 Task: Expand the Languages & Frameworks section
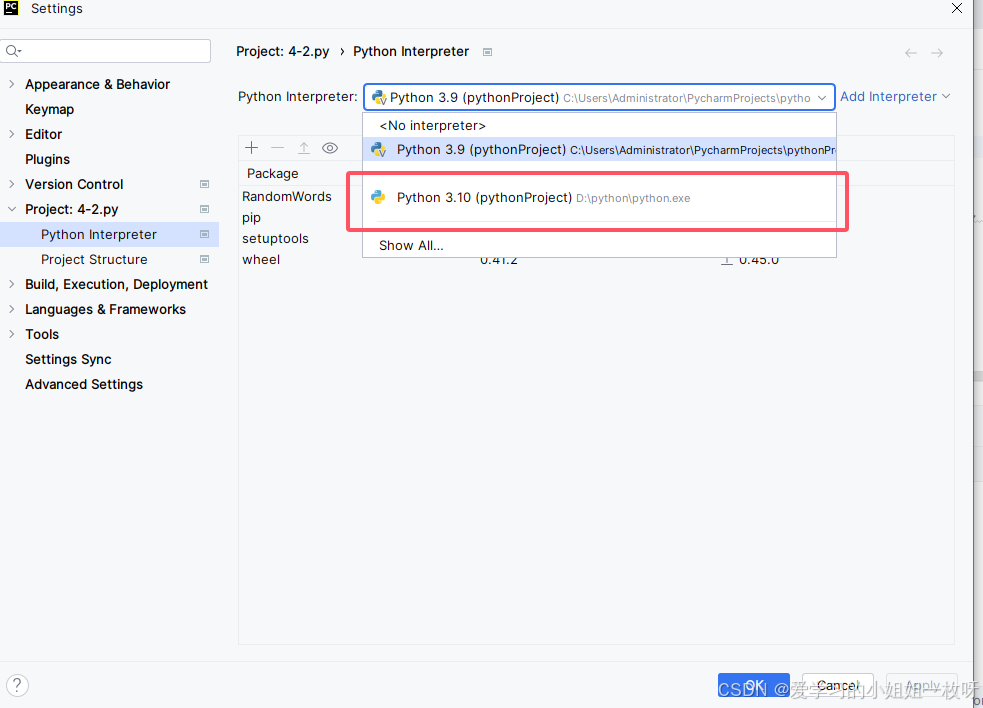11,310
